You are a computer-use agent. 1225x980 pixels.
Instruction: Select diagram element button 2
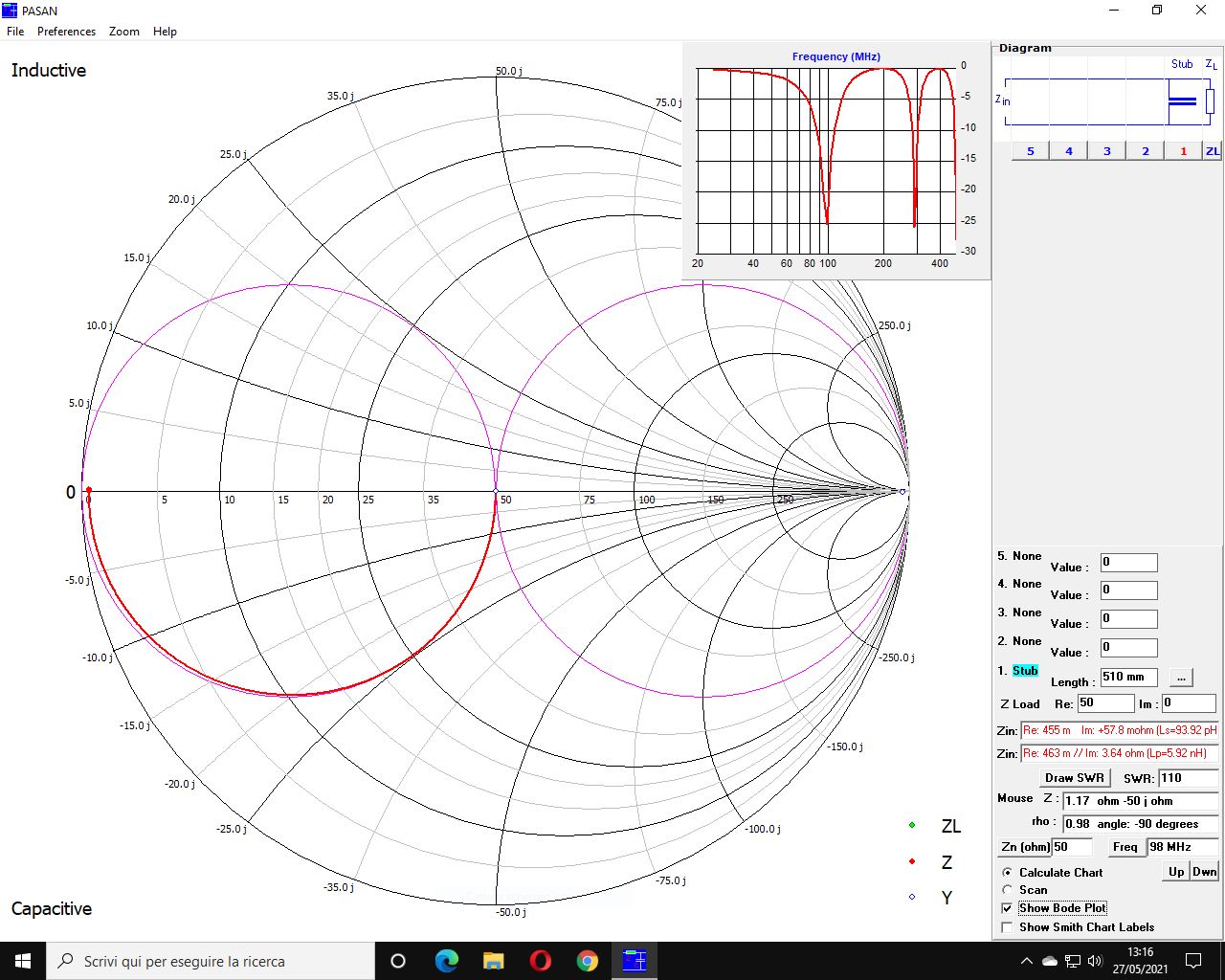coord(1146,151)
